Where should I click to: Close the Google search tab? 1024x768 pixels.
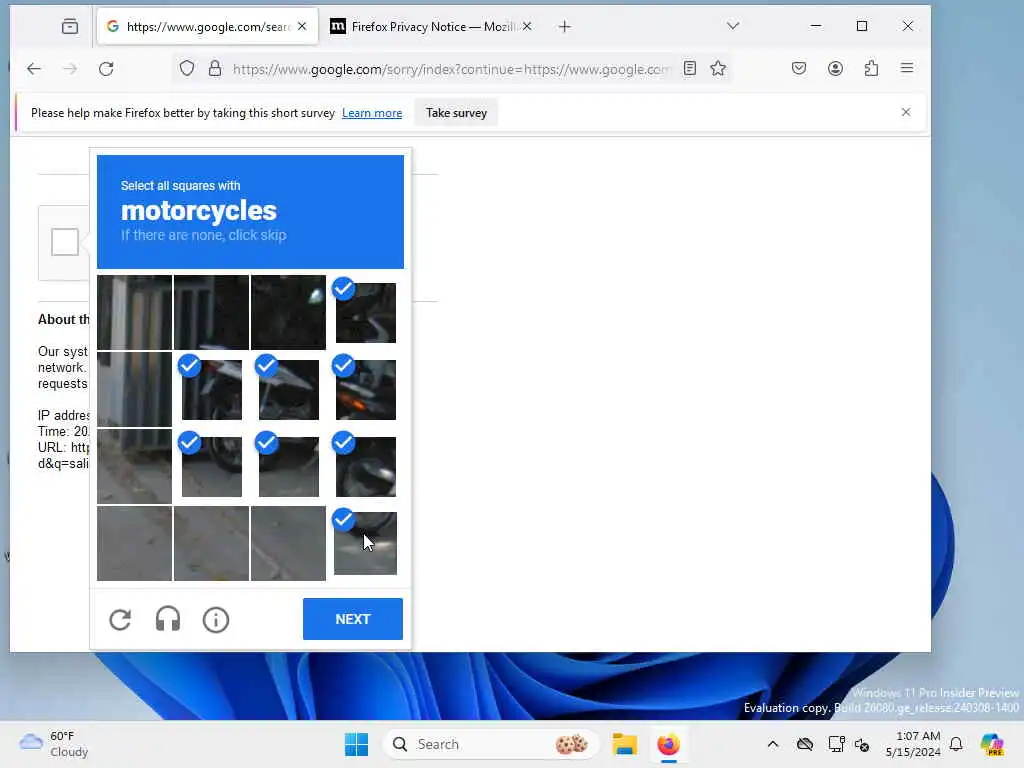point(302,26)
